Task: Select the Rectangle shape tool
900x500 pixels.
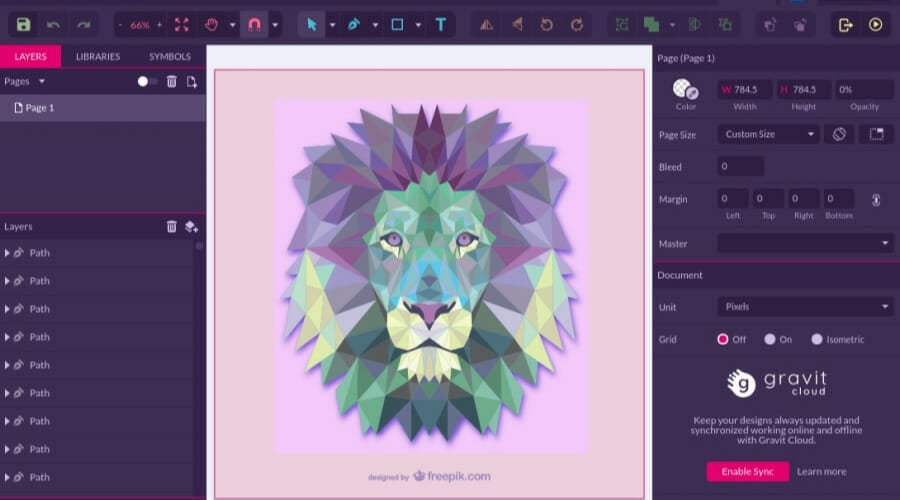Action: (397, 25)
